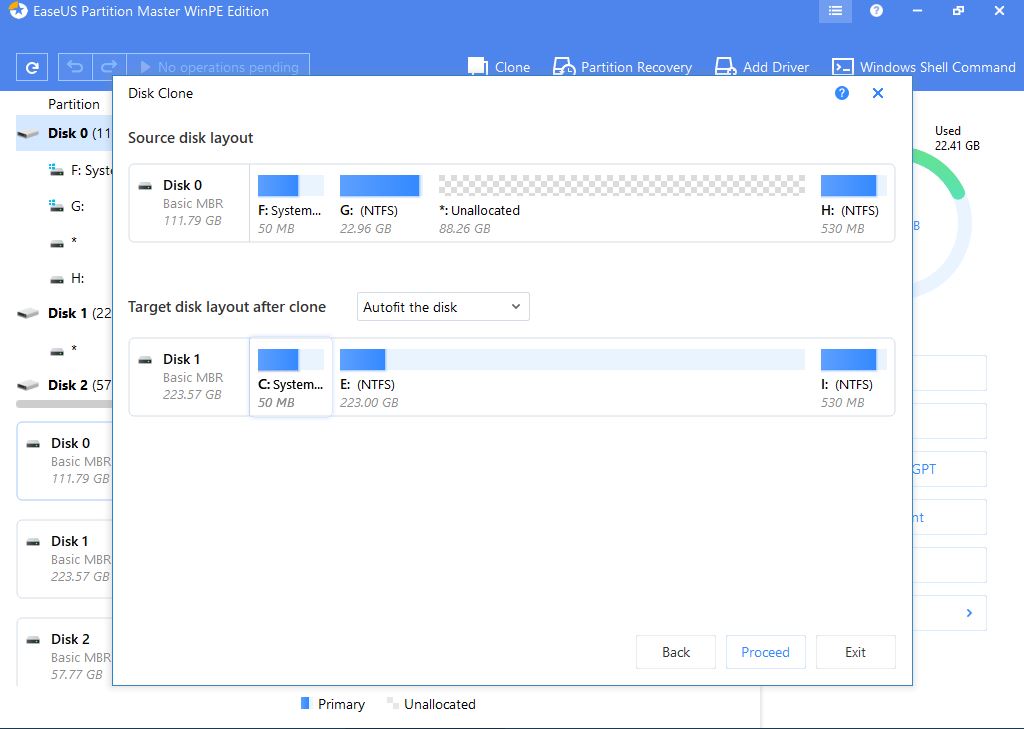Image resolution: width=1024 pixels, height=729 pixels.
Task: Select Disk 1 in partition tree
Action: [x=64, y=313]
